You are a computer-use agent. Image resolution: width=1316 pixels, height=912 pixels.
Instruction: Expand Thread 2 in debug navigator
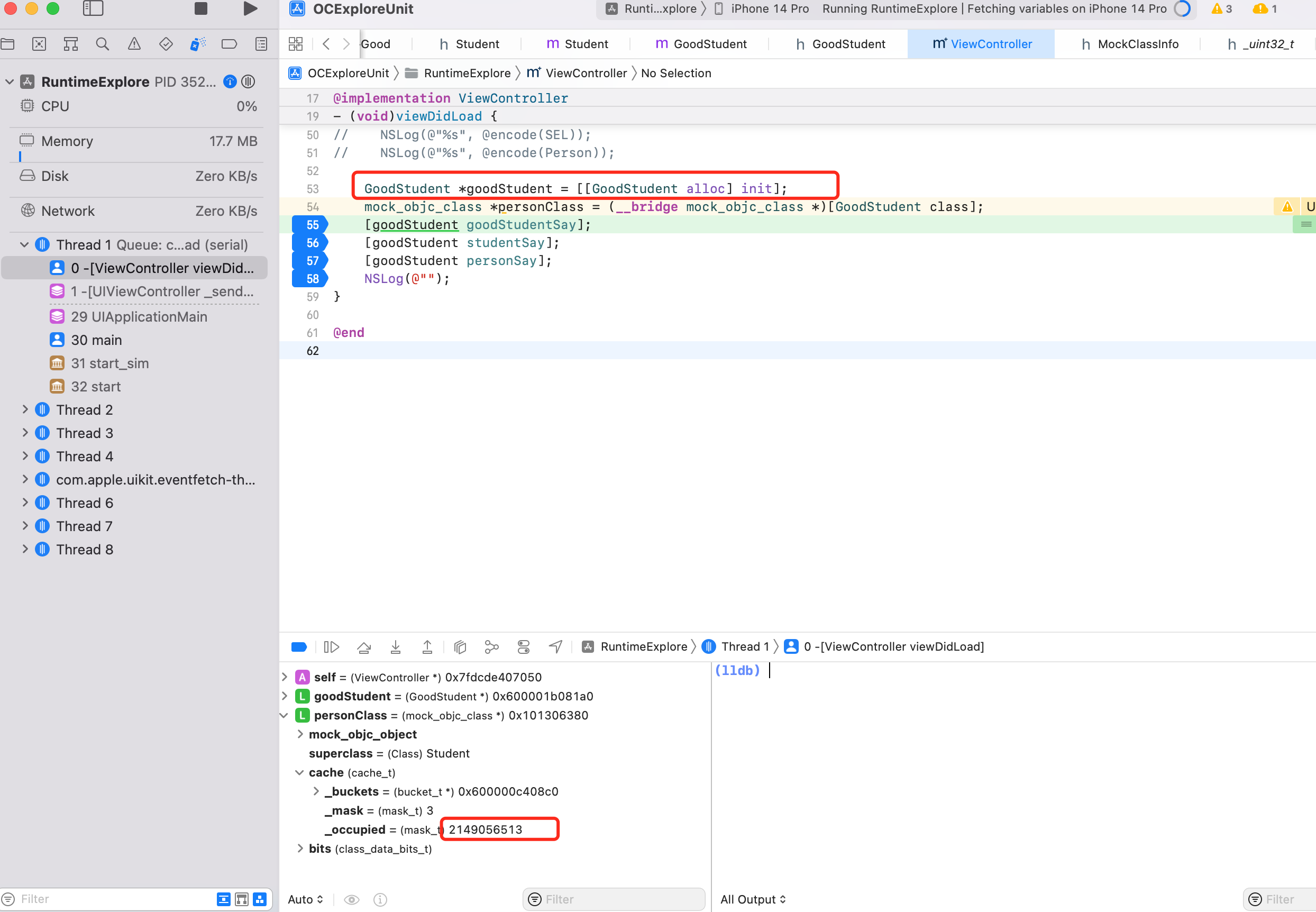25,409
